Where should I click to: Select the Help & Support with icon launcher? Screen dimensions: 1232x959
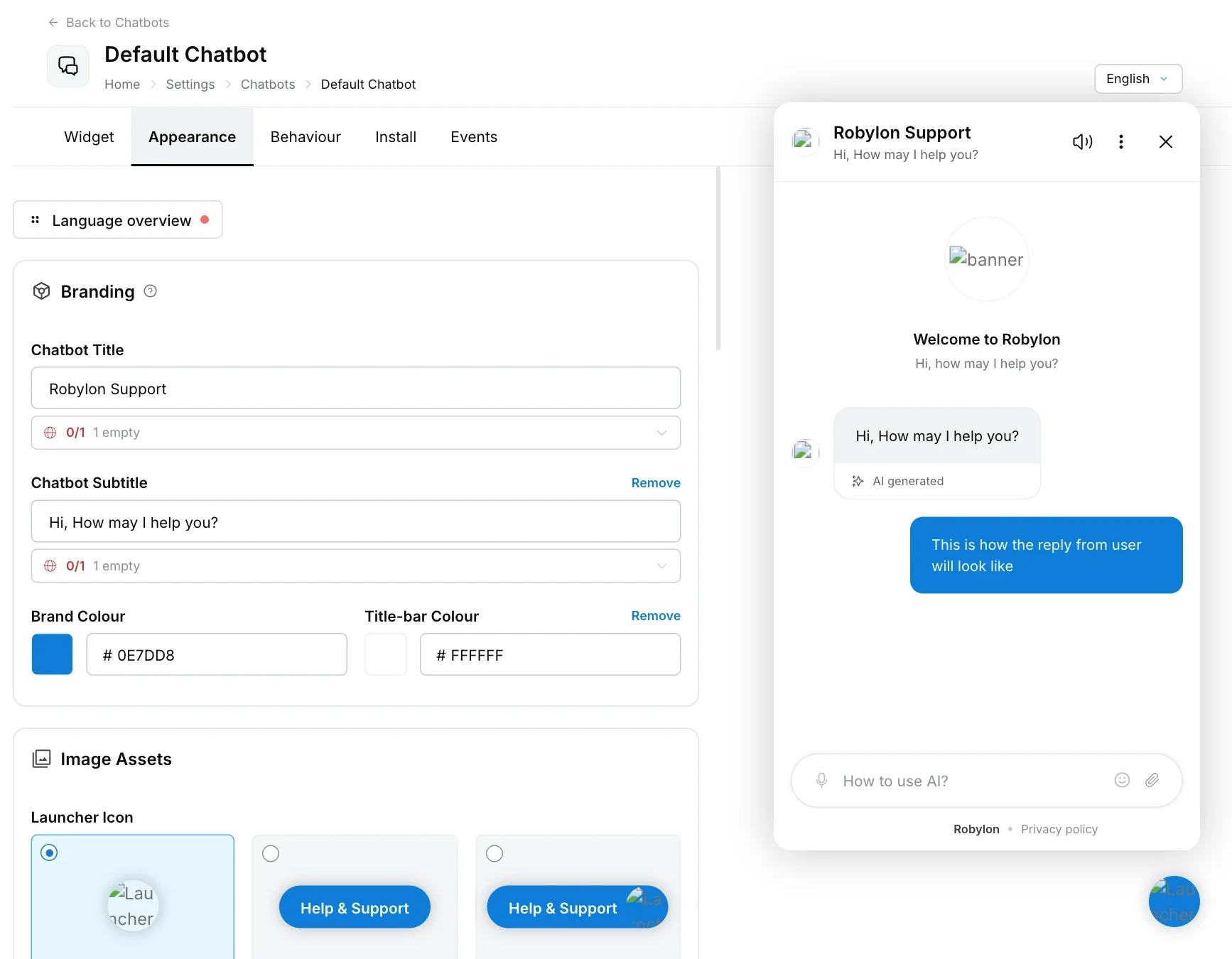(x=495, y=853)
